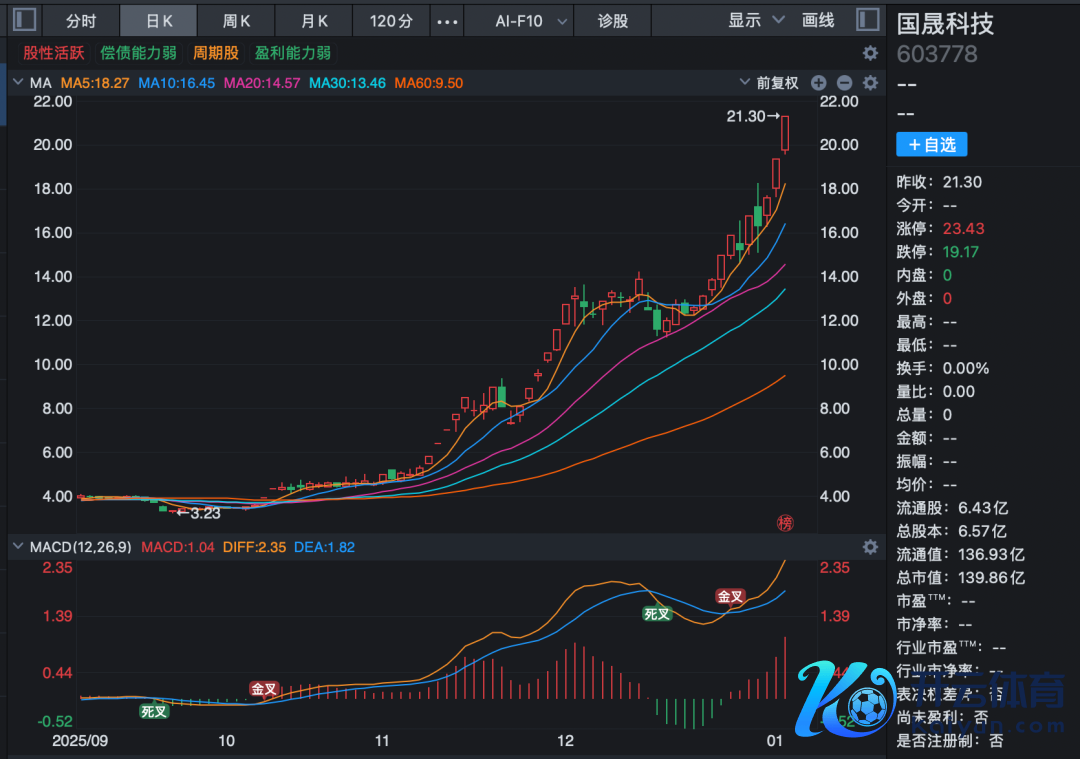Select the 周K weekly chart tab
The width and height of the screenshot is (1080, 759).
click(236, 21)
